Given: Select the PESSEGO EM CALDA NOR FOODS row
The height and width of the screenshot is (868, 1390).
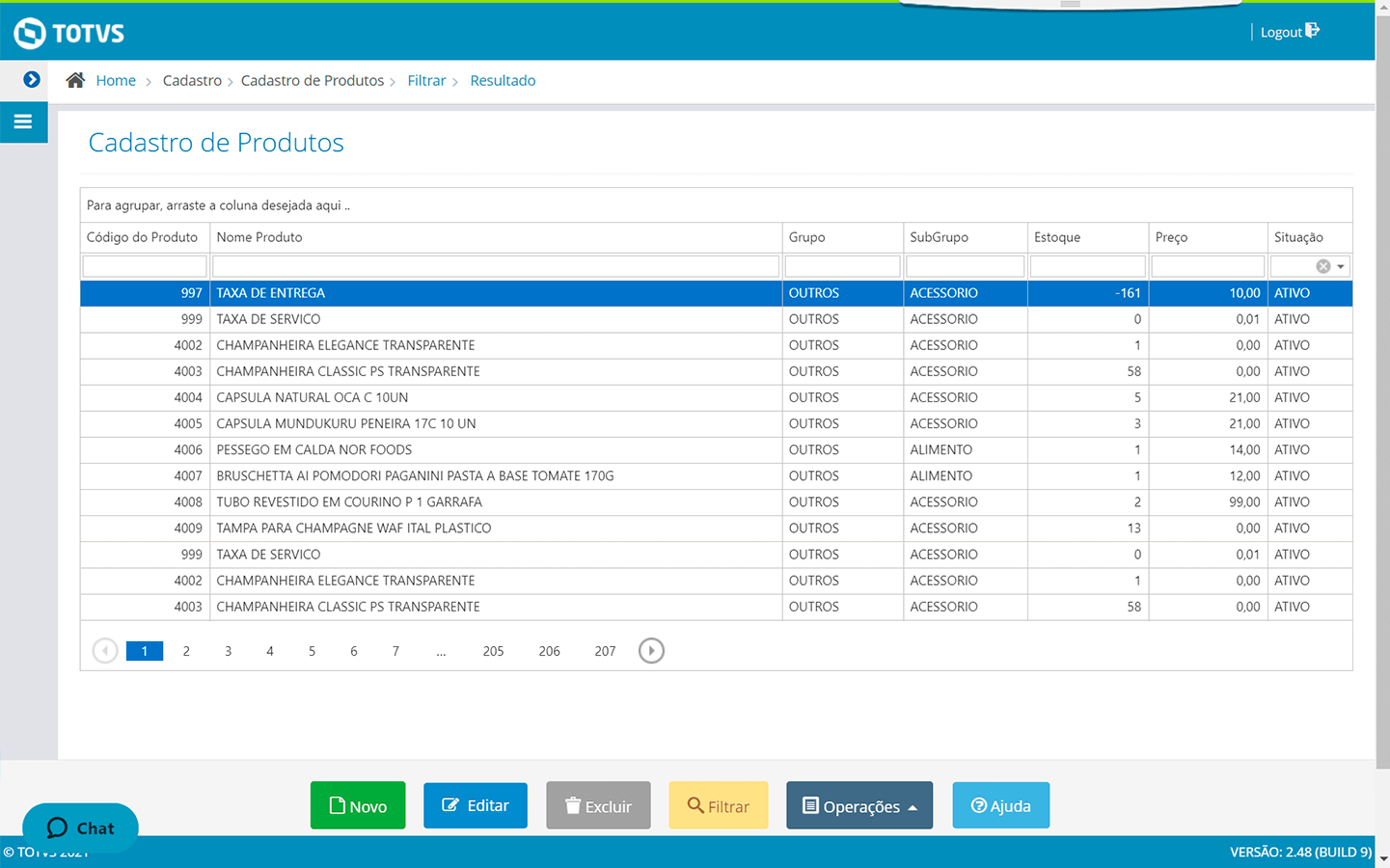Looking at the screenshot, I should pos(314,449).
